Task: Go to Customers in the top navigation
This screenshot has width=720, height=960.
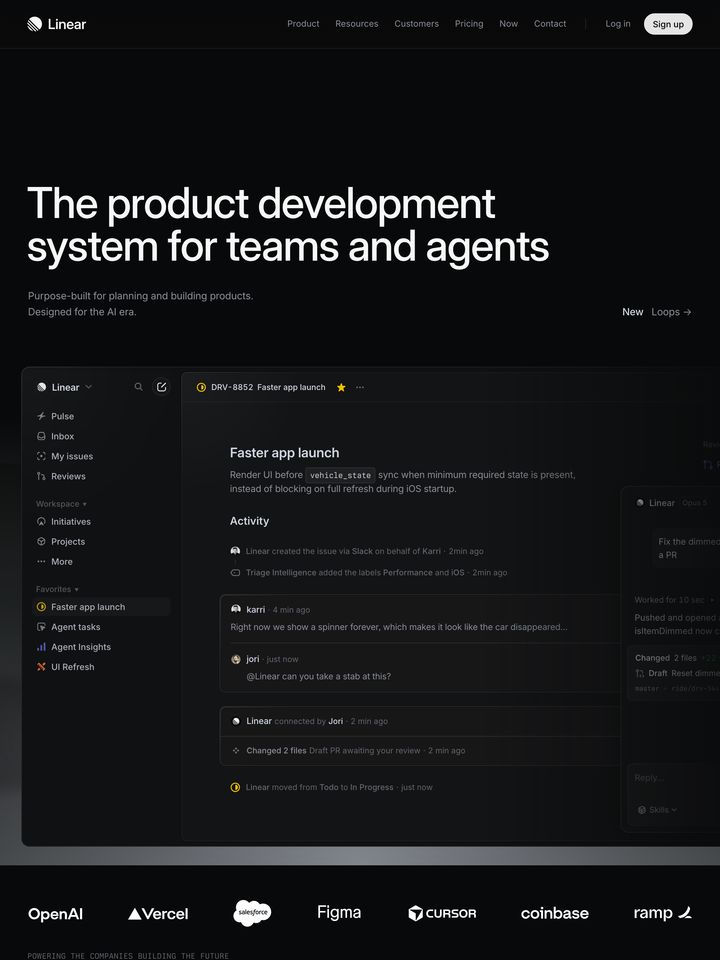Action: click(x=416, y=24)
